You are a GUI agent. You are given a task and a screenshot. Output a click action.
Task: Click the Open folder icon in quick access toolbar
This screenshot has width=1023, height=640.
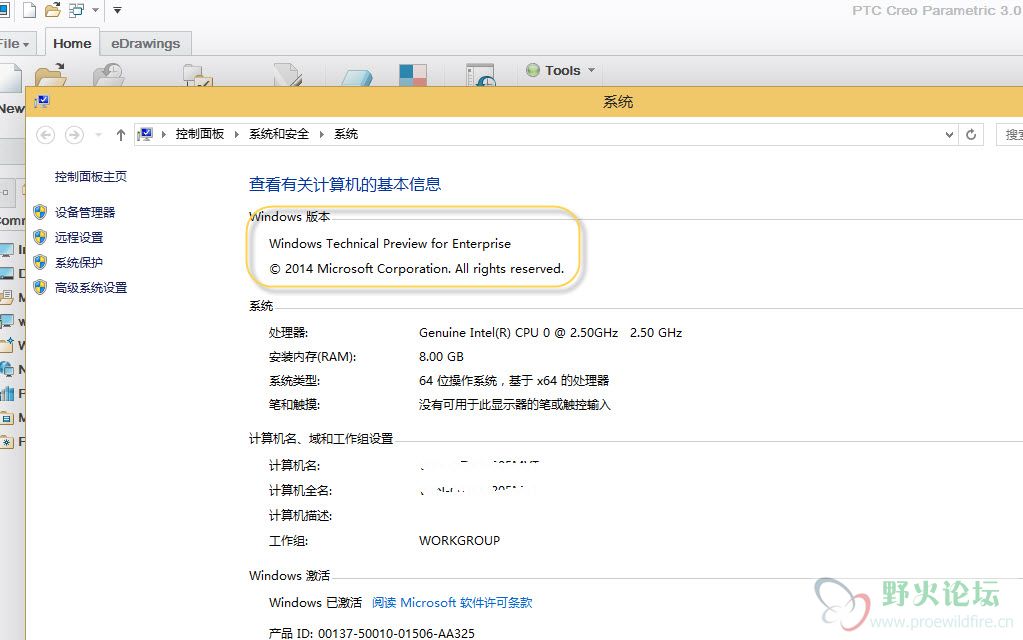[53, 10]
